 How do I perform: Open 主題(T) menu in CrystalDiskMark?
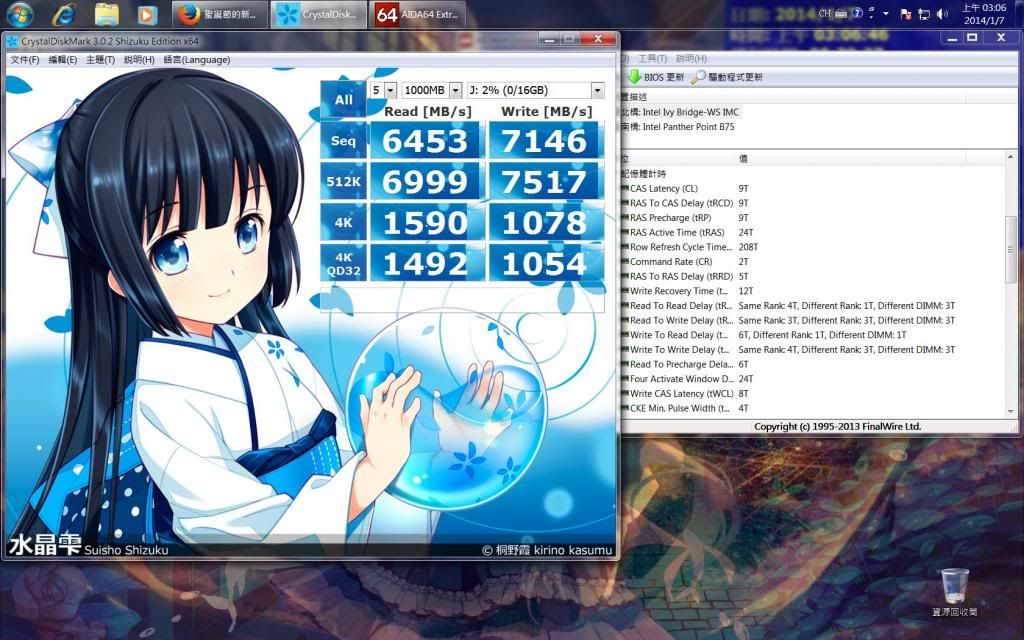pyautogui.click(x=100, y=59)
